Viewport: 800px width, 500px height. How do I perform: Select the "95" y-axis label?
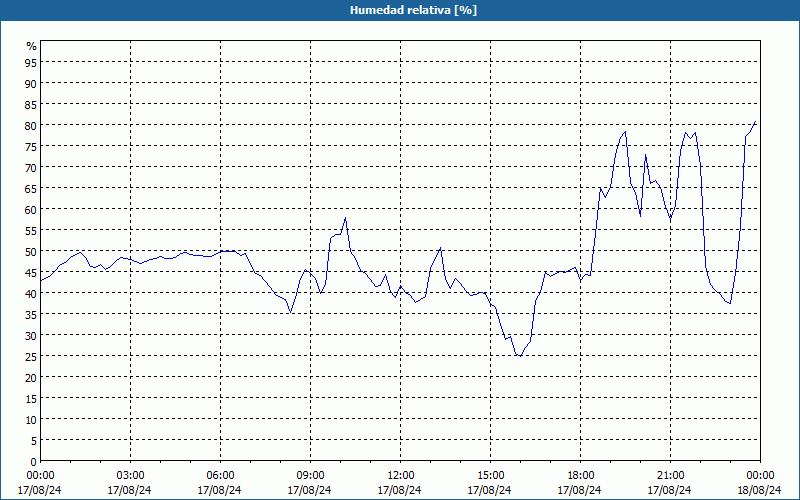31,62
